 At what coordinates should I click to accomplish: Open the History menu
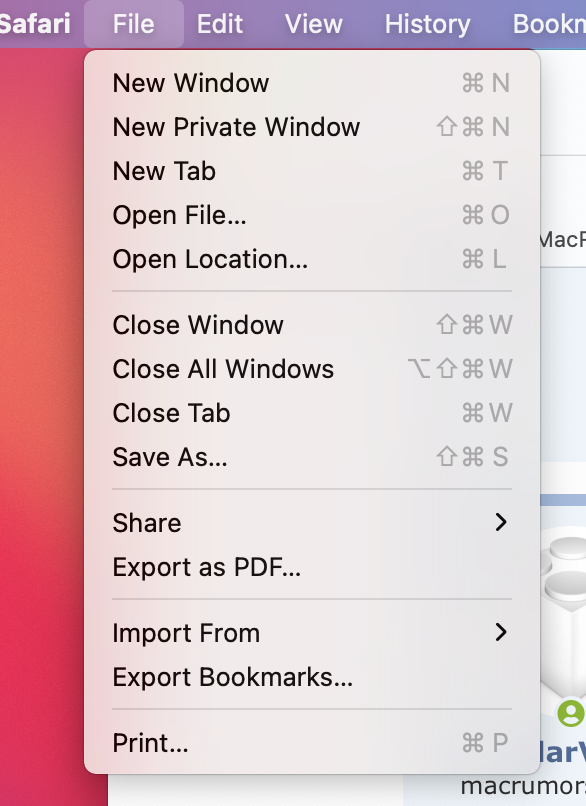[427, 24]
